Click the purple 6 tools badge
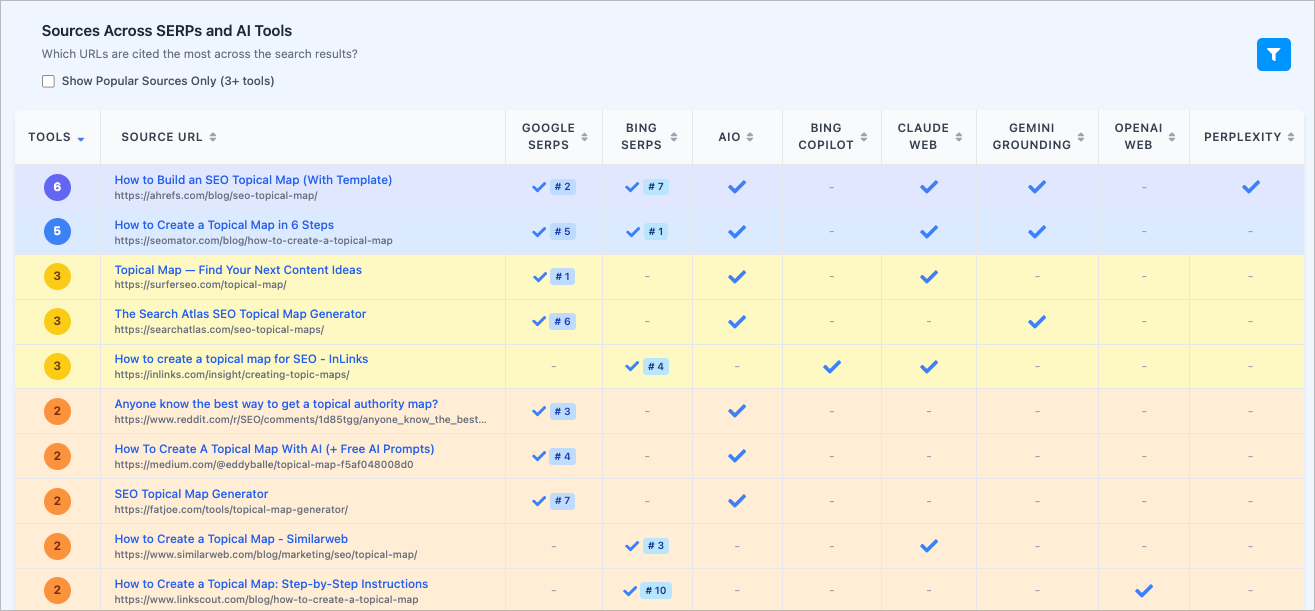Screen dimensions: 1315x611 tap(57, 187)
